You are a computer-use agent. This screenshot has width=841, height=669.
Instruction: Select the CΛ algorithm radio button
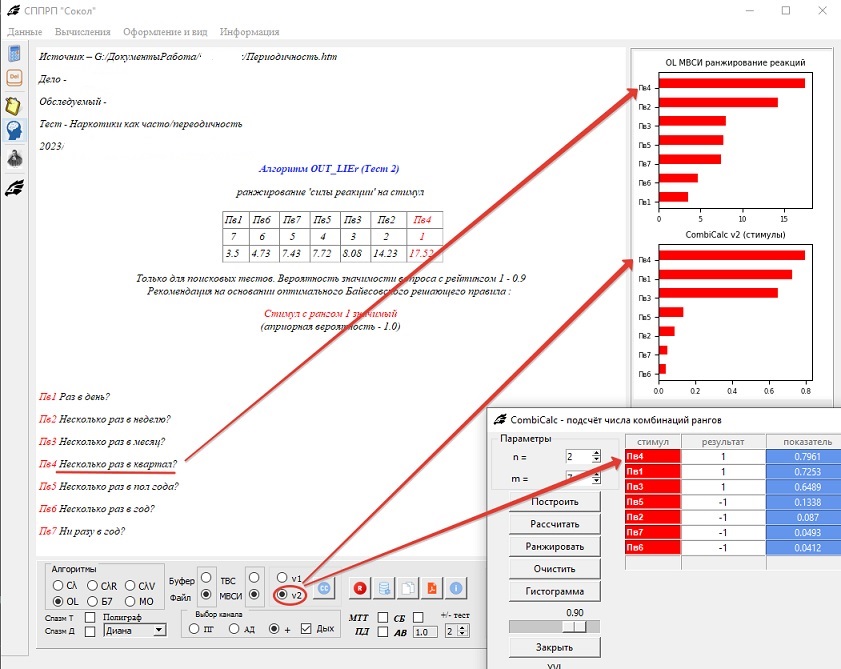coord(57,585)
